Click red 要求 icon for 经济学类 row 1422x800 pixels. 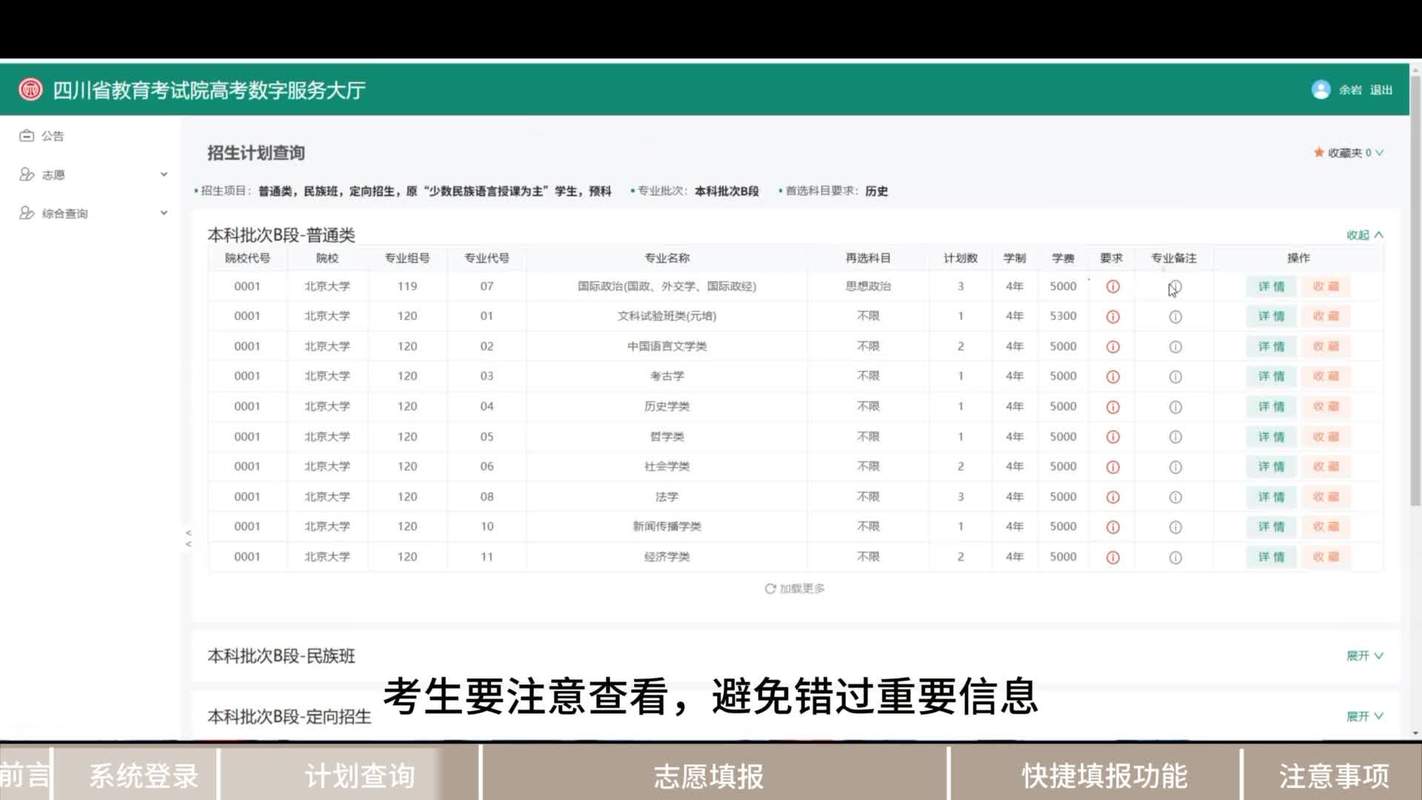(1112, 557)
